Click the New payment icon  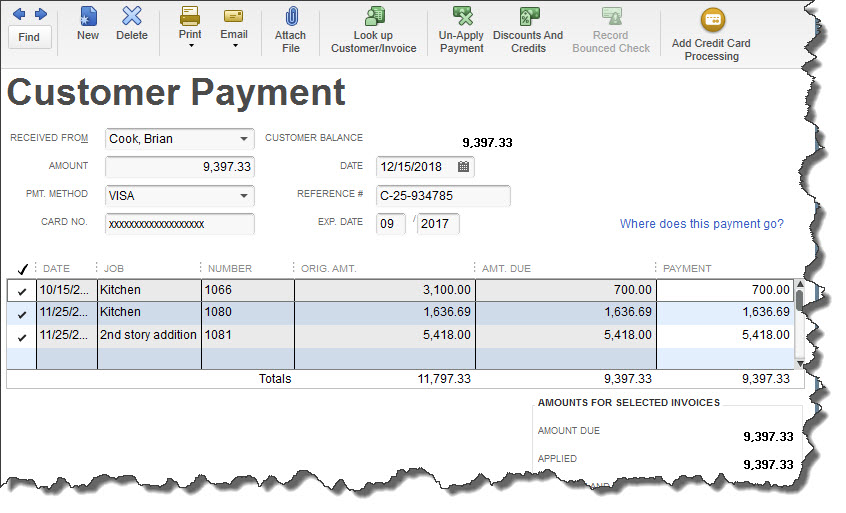coord(88,17)
